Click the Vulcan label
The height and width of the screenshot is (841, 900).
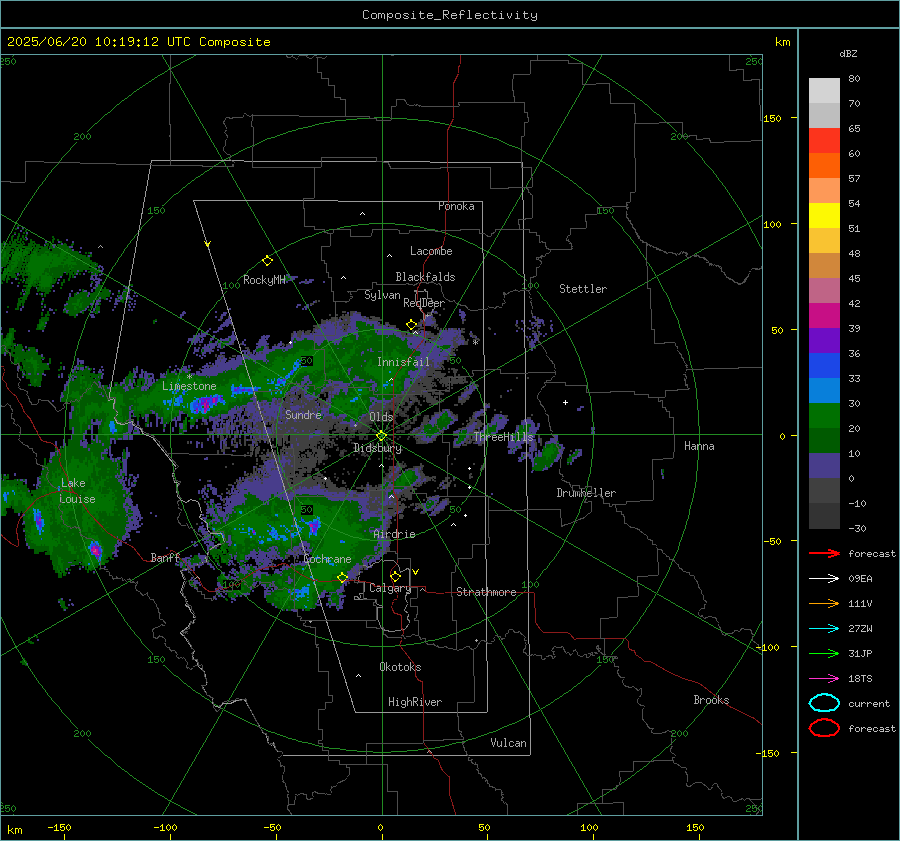[x=508, y=743]
